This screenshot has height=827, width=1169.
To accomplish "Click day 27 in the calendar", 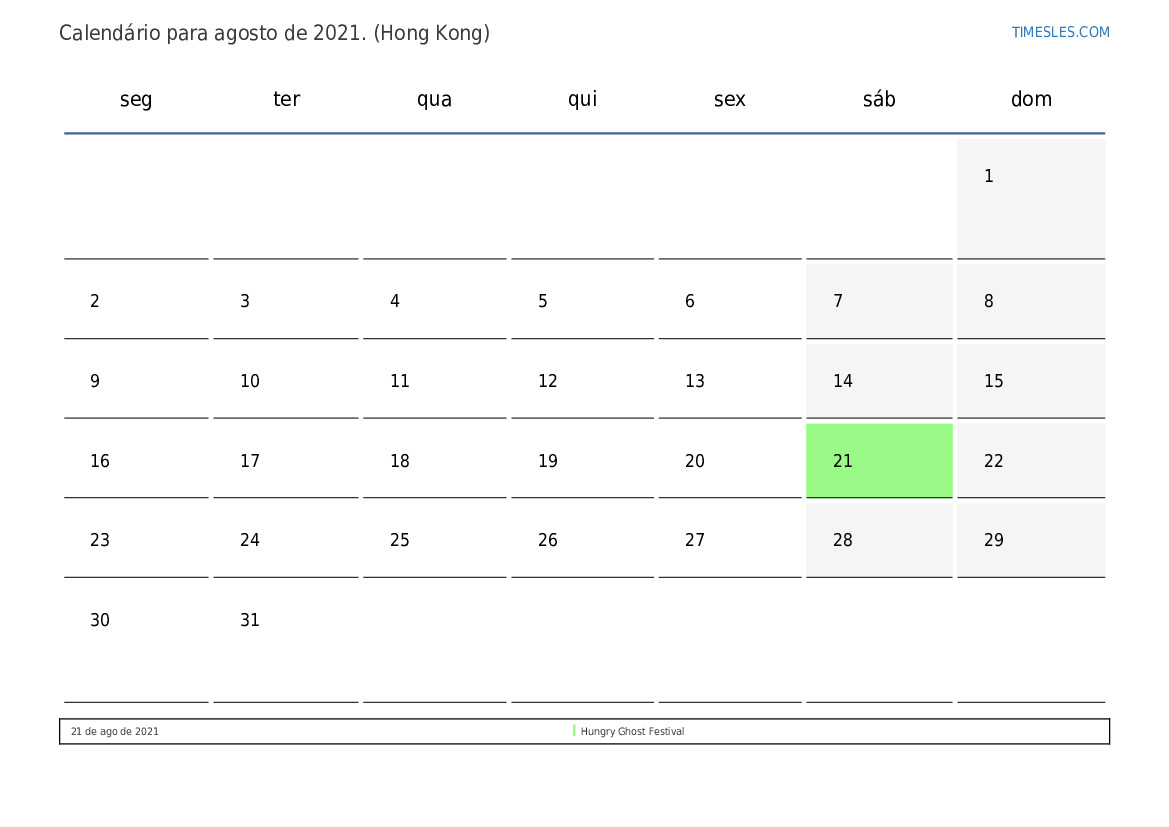I will [x=730, y=541].
